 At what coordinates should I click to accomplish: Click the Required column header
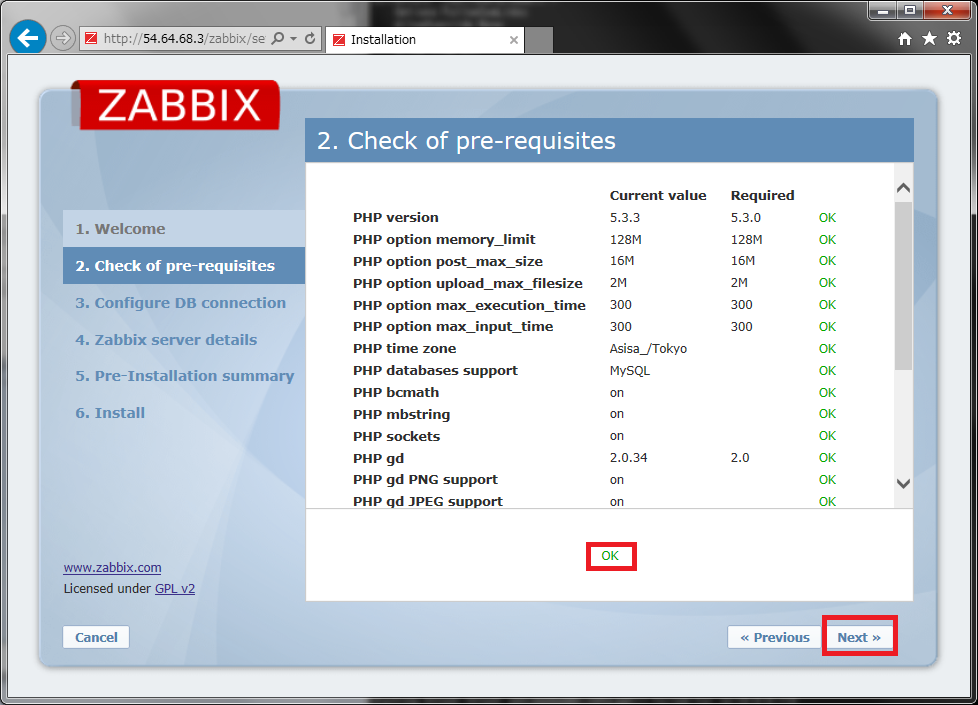point(762,195)
